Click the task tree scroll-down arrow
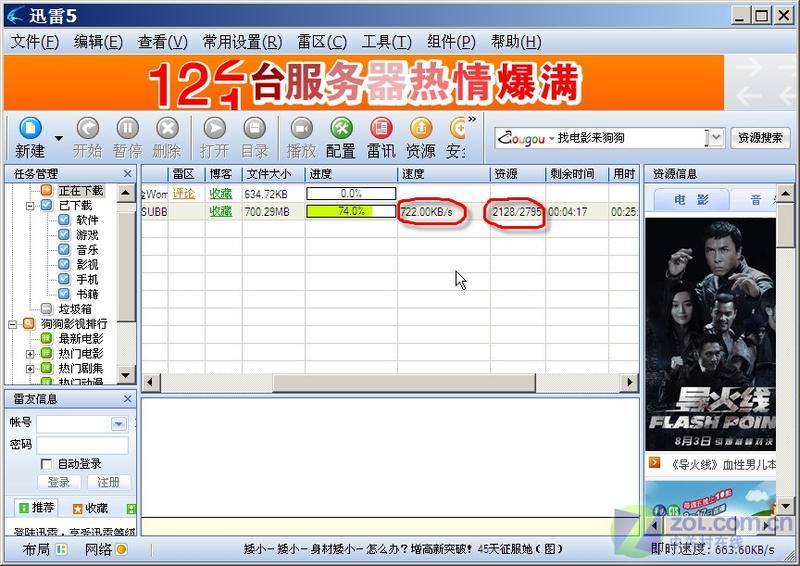This screenshot has width=800, height=566. pos(126,376)
